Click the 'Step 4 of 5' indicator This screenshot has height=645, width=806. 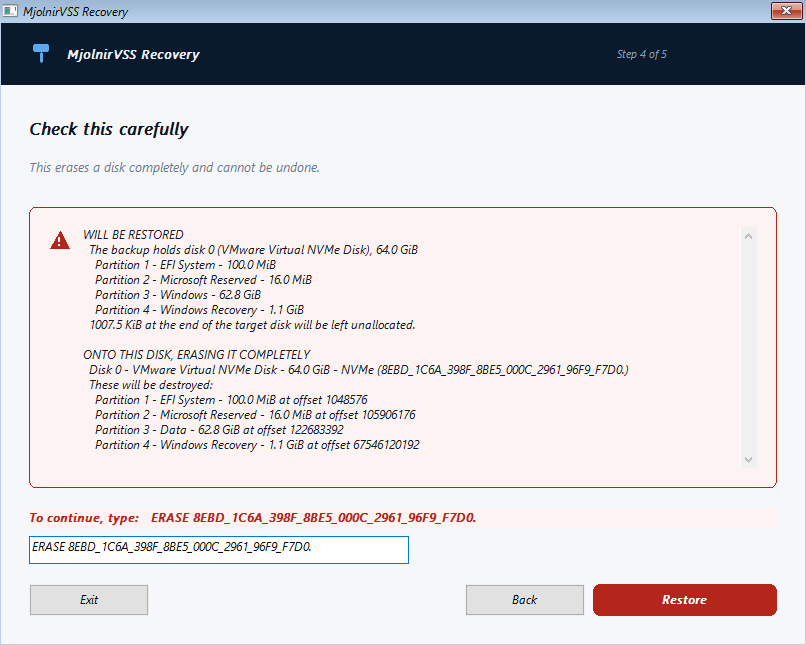click(642, 54)
